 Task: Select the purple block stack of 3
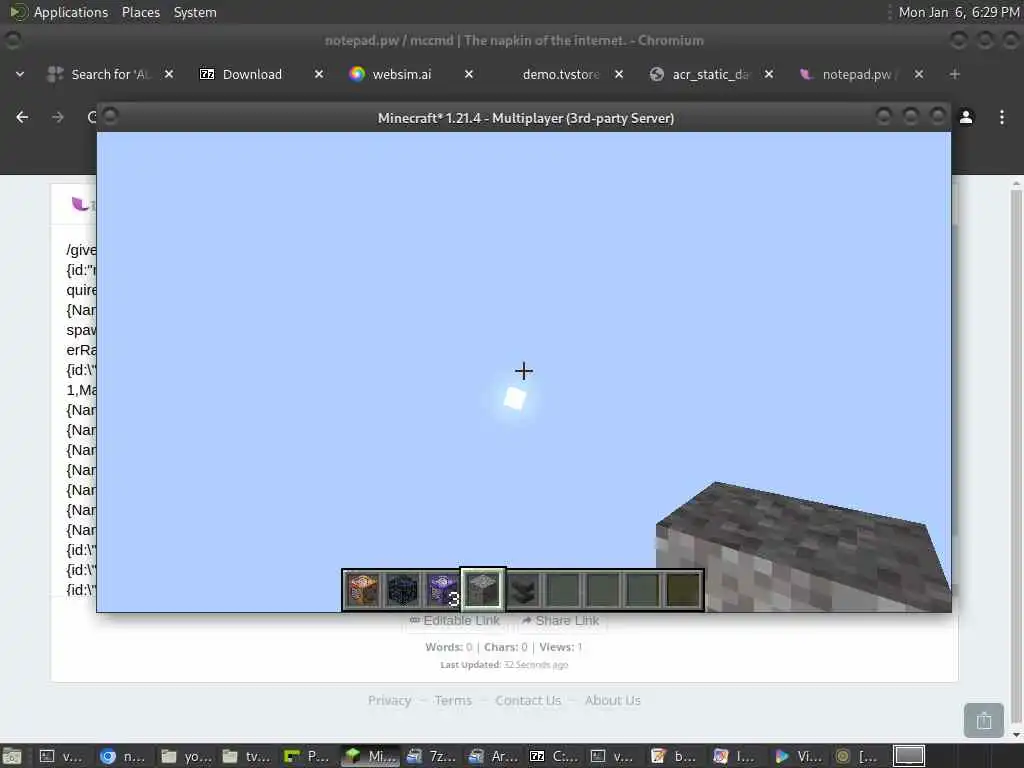click(442, 590)
